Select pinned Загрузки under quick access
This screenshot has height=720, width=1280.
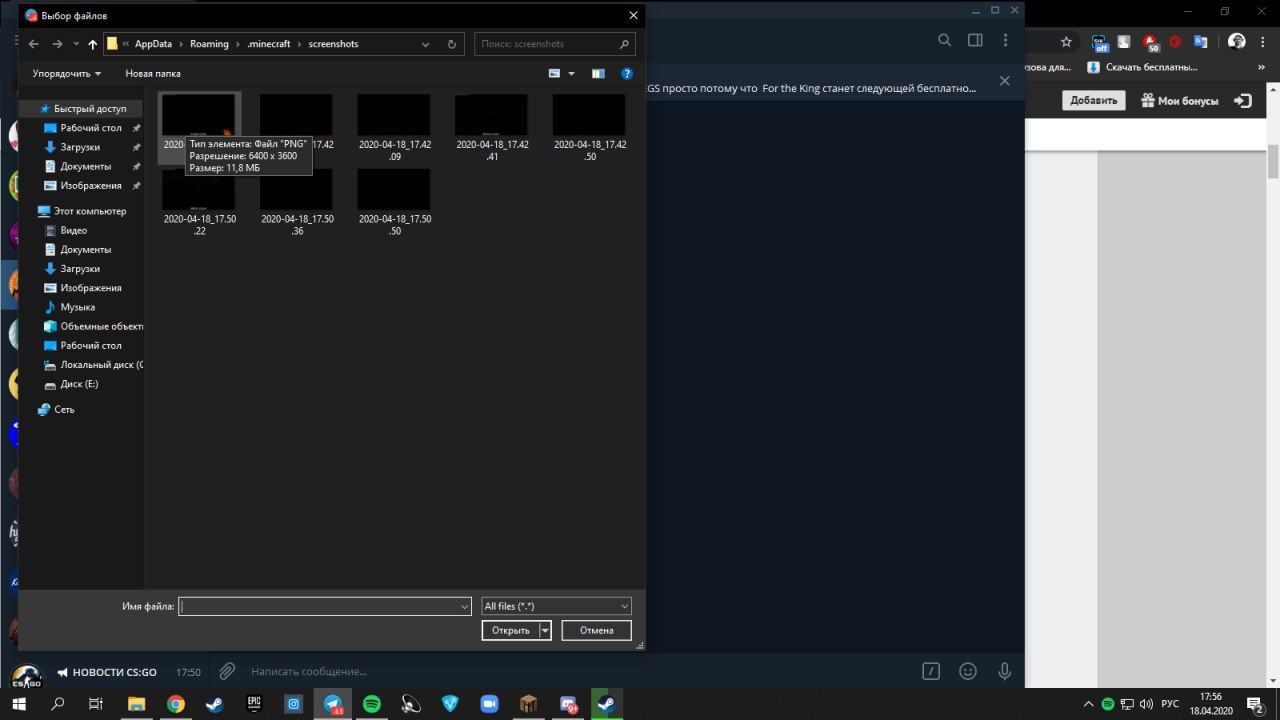click(80, 147)
